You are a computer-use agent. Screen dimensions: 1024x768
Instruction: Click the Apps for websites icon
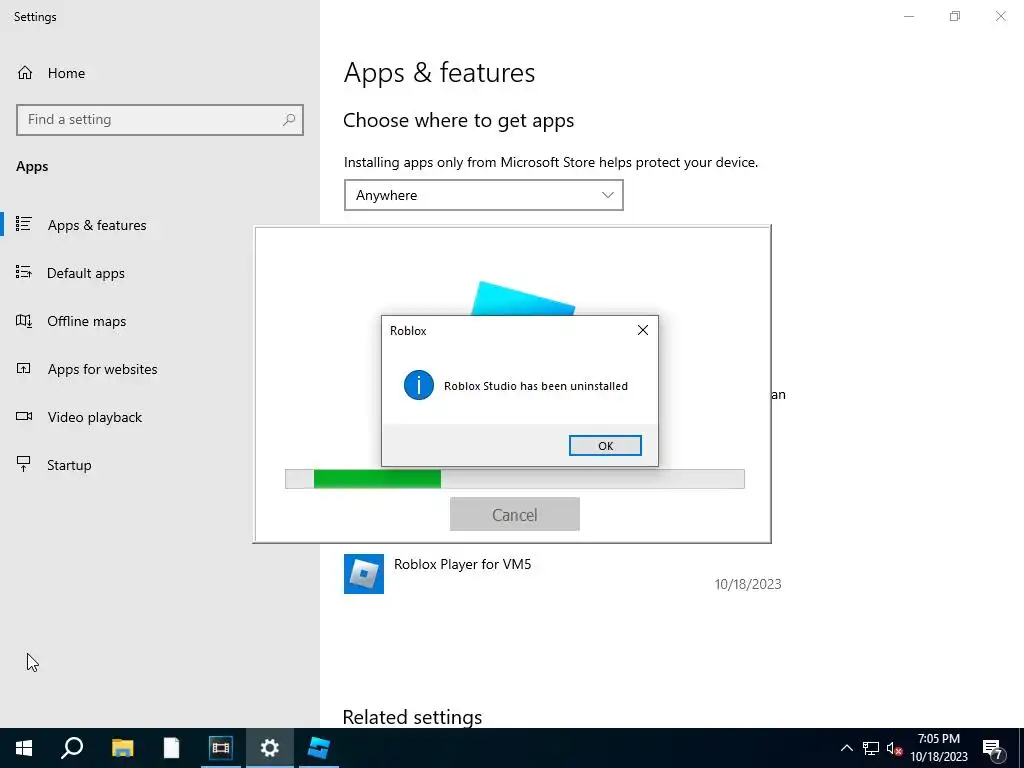24,368
